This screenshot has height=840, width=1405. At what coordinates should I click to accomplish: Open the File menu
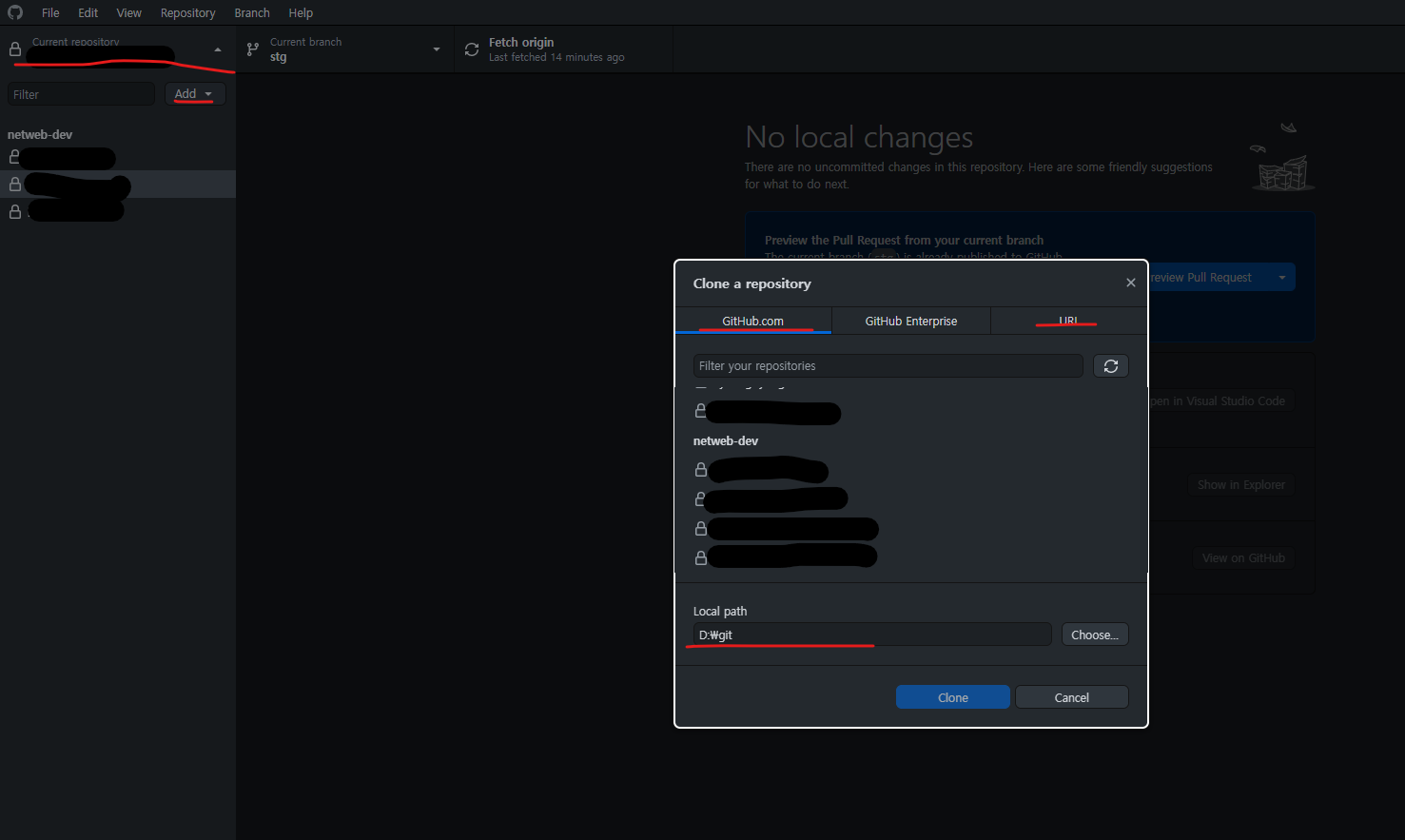tap(50, 12)
